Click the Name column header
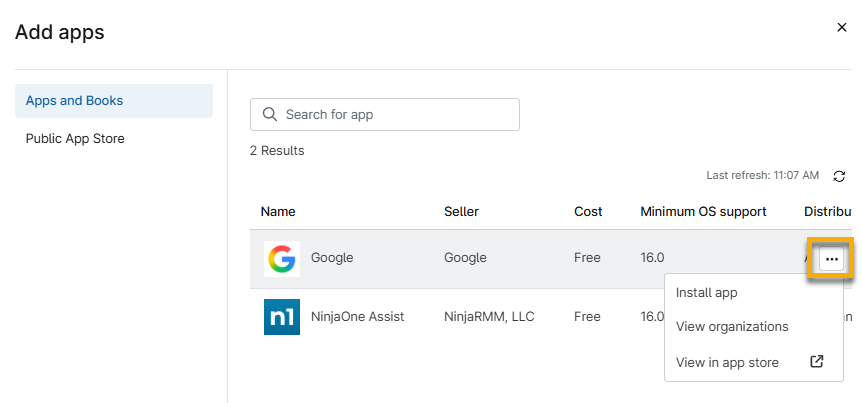The image size is (862, 403). (278, 212)
